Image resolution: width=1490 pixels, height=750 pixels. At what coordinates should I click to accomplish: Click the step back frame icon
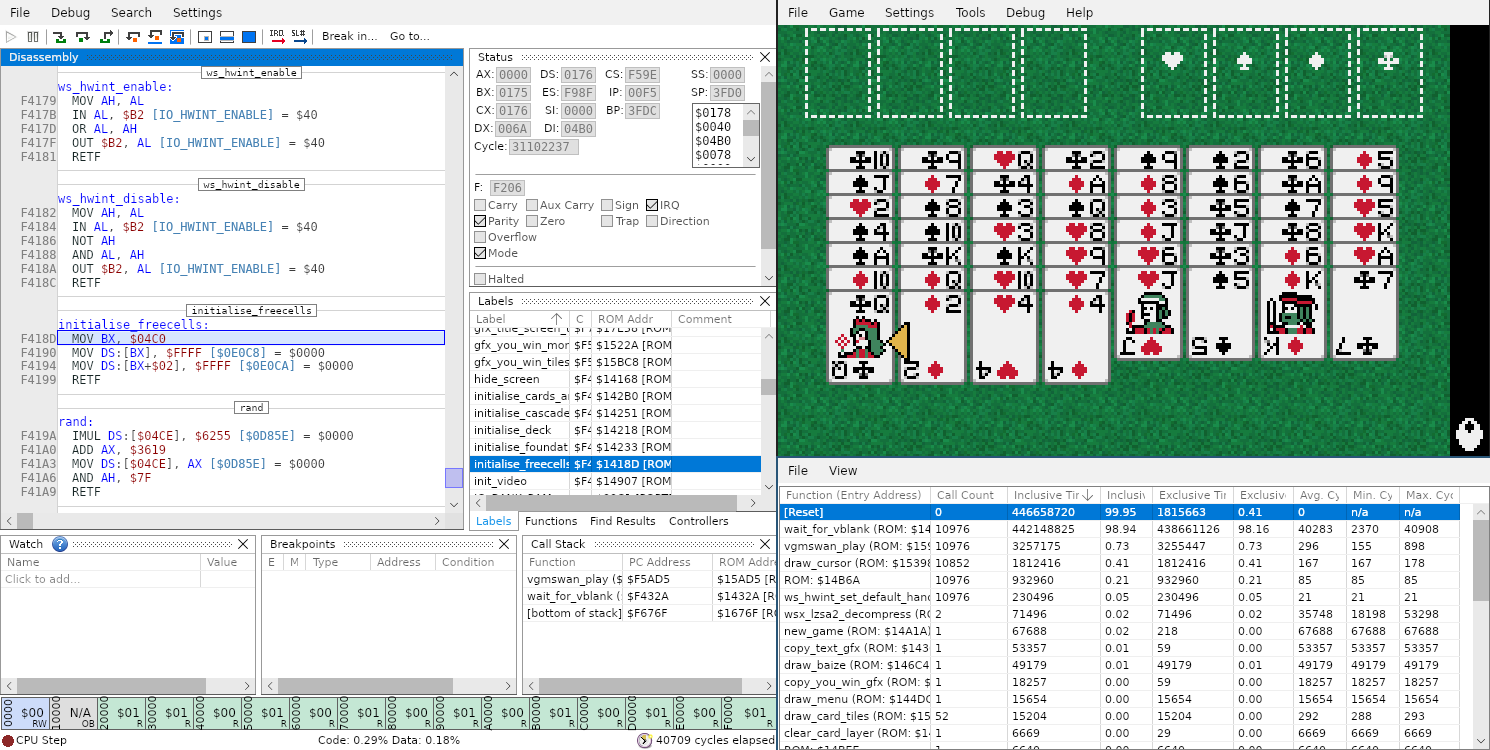point(176,37)
